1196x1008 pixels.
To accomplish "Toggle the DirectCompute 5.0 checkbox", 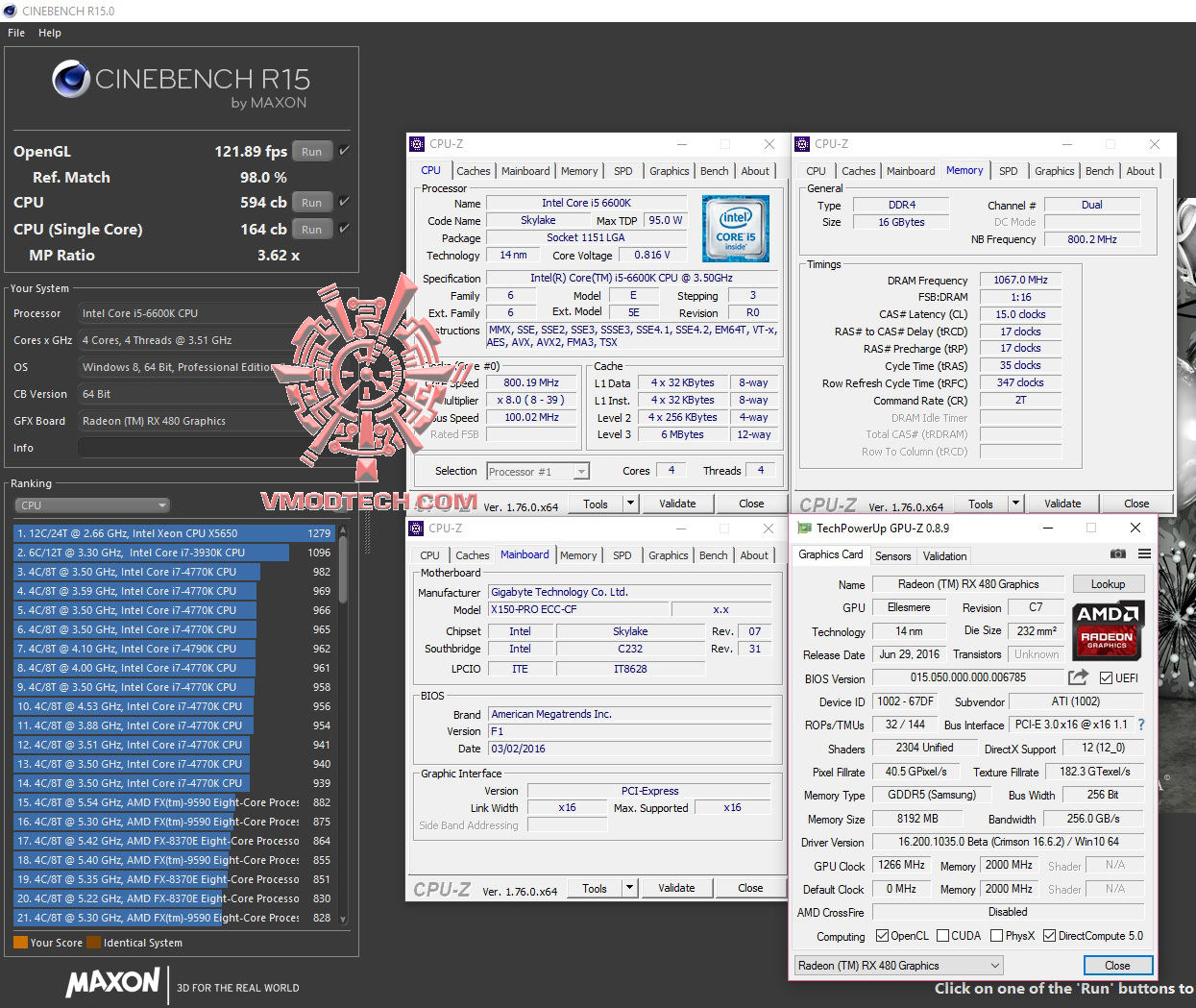I will click(x=1049, y=935).
